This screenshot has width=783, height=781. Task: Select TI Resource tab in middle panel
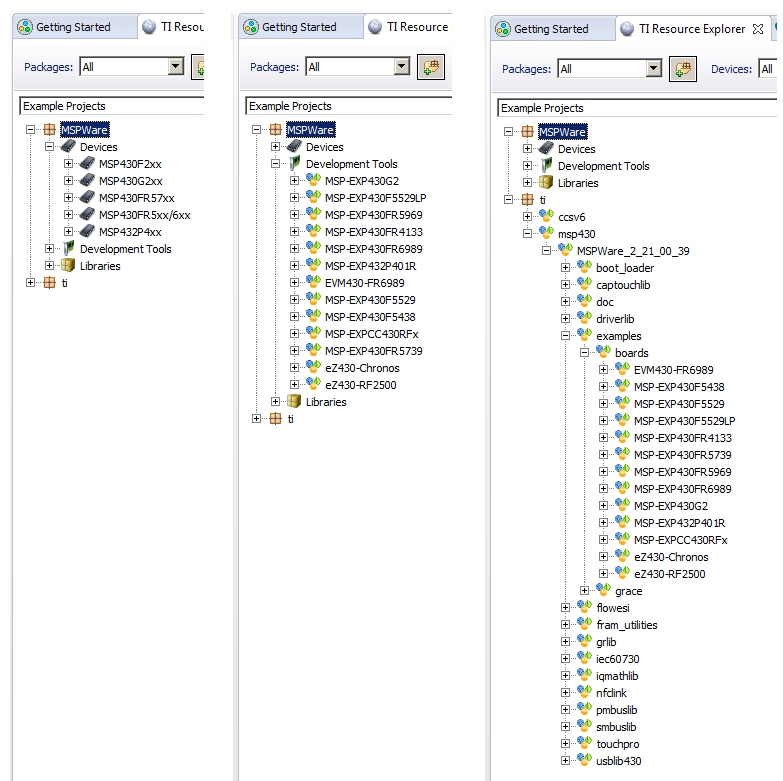408,26
